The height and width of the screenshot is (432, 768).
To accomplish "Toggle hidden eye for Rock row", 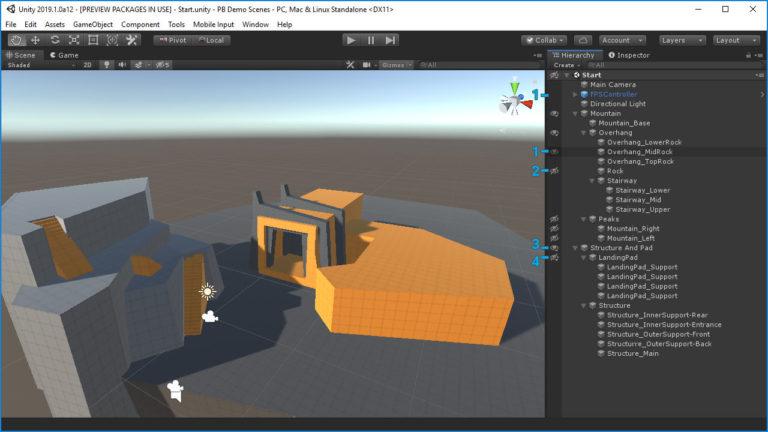I will pos(554,171).
